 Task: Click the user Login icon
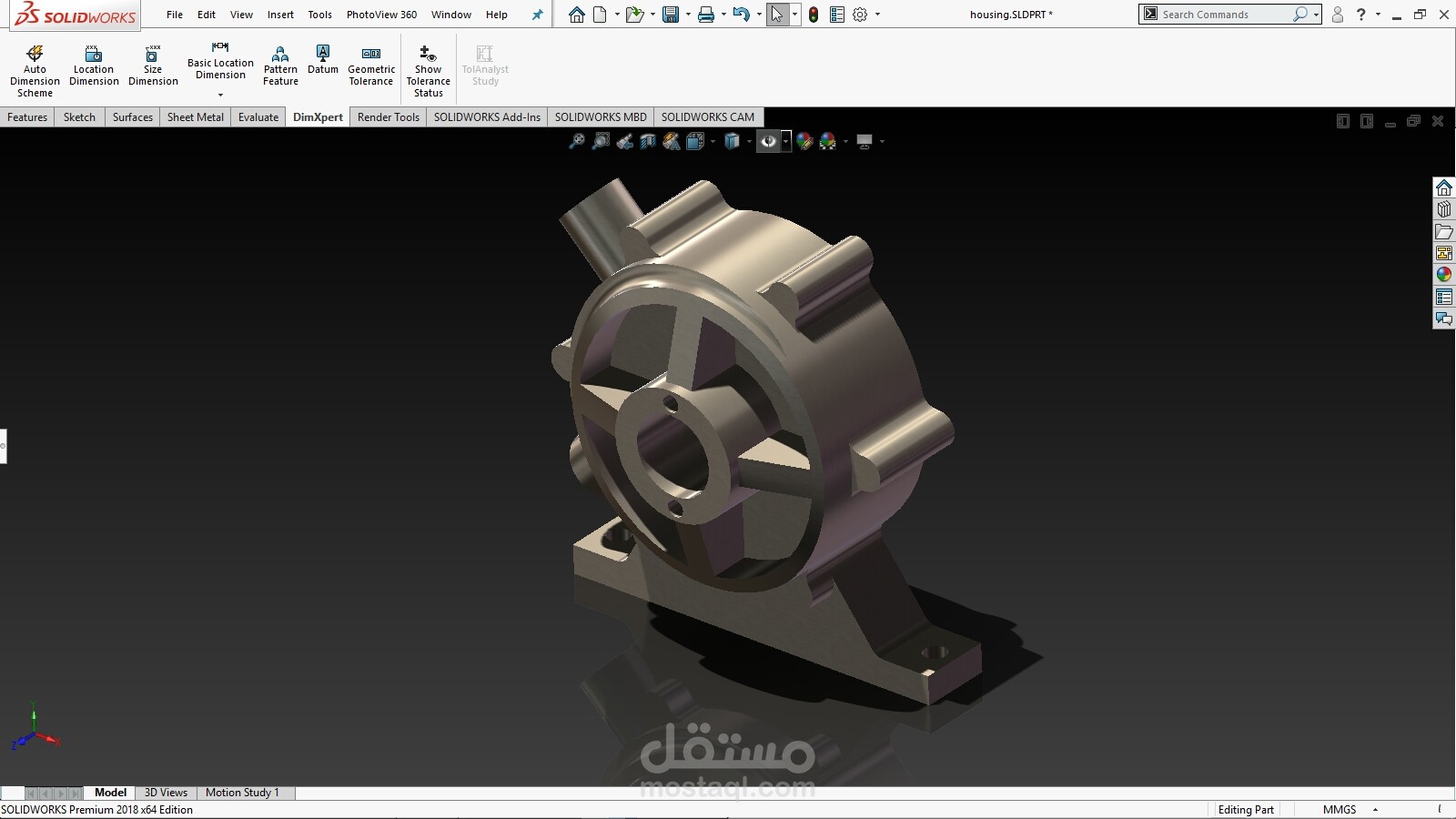coord(1338,15)
